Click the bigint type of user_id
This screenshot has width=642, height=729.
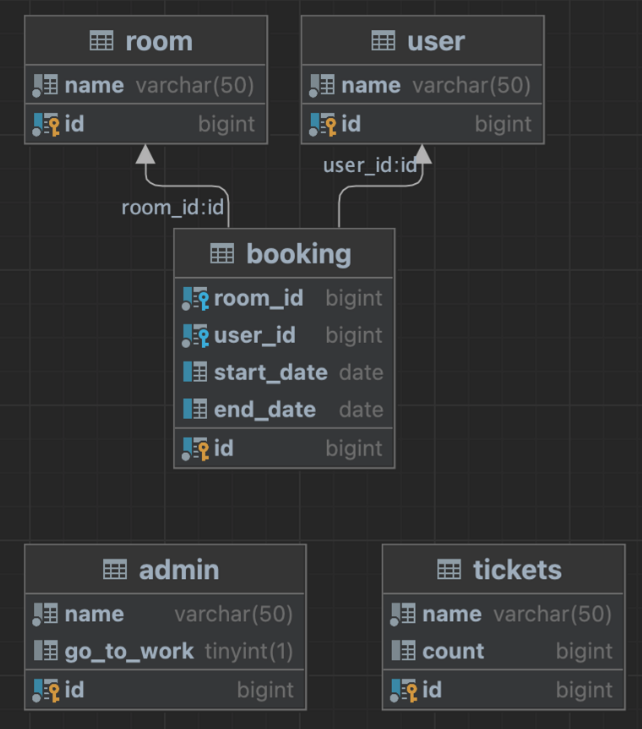(354, 336)
